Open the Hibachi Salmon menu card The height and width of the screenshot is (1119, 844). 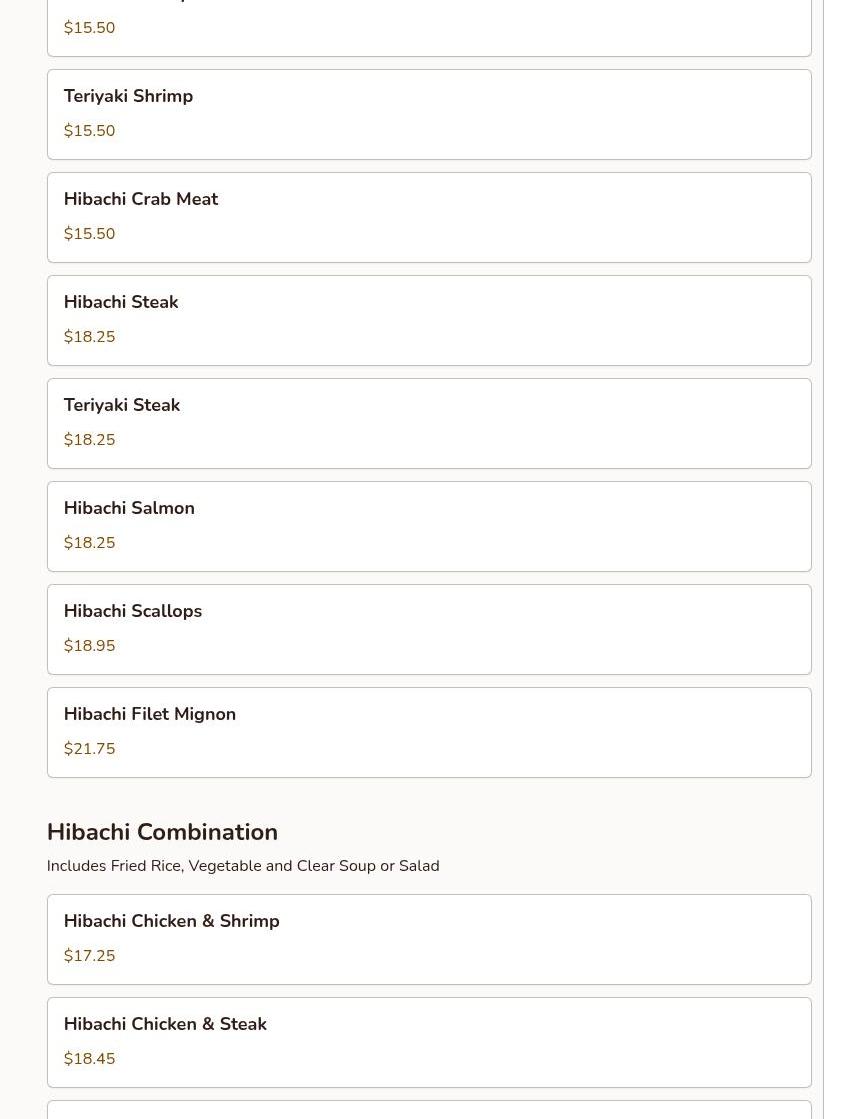129,509
